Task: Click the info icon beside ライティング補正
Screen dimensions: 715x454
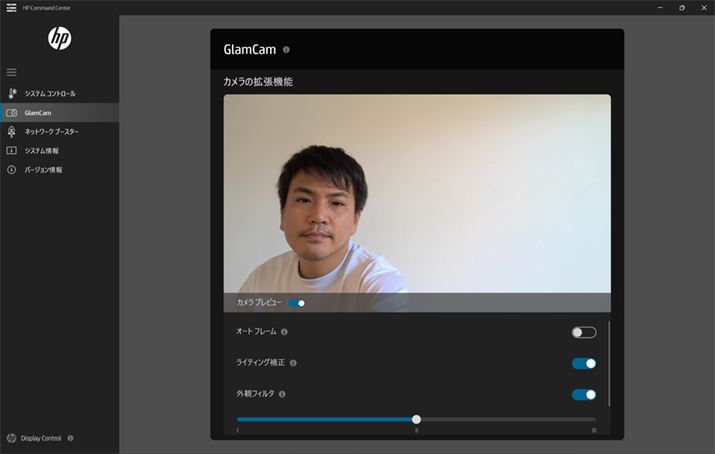Action: tap(293, 363)
